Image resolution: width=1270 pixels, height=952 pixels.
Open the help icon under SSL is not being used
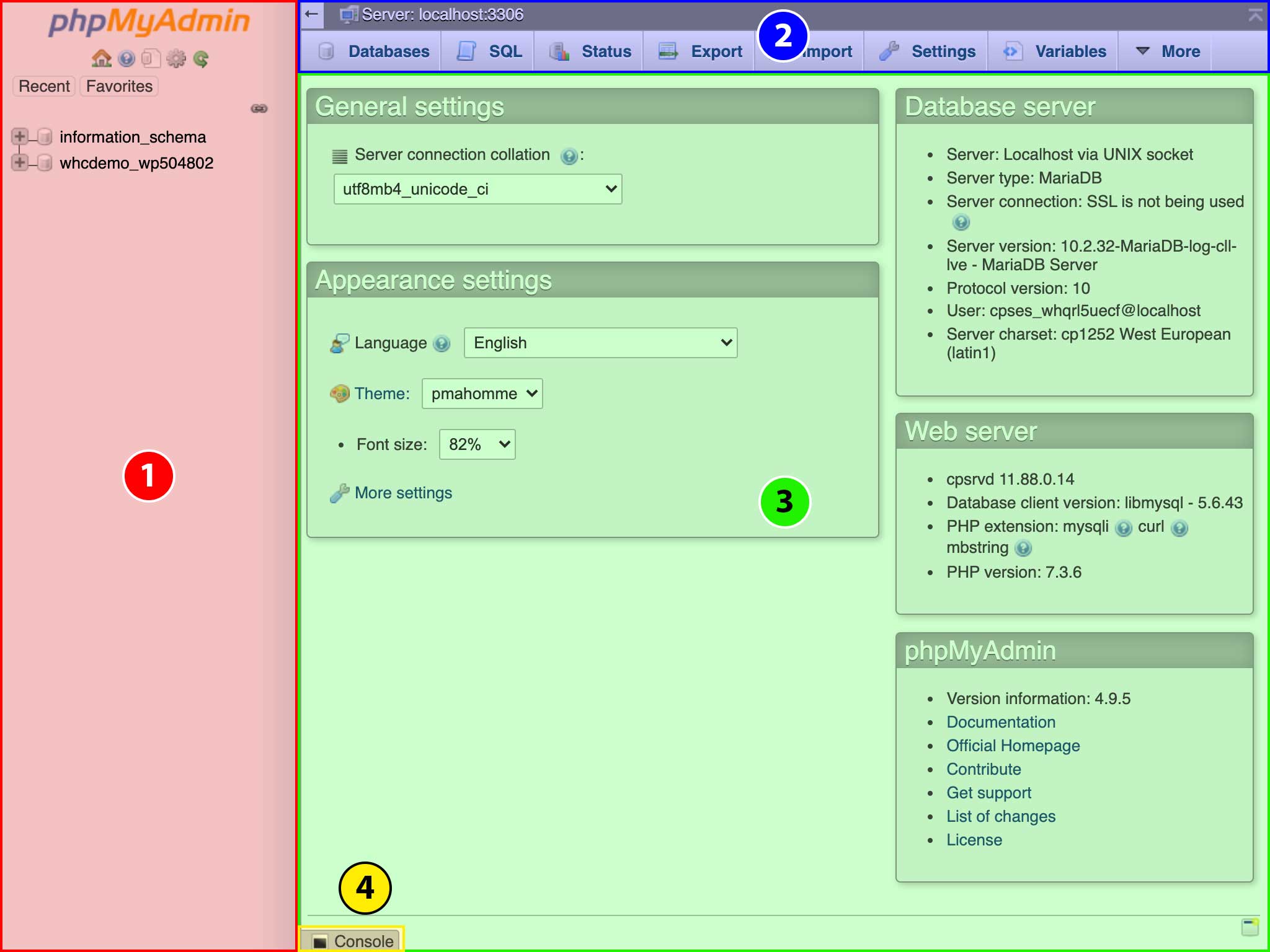pos(961,222)
